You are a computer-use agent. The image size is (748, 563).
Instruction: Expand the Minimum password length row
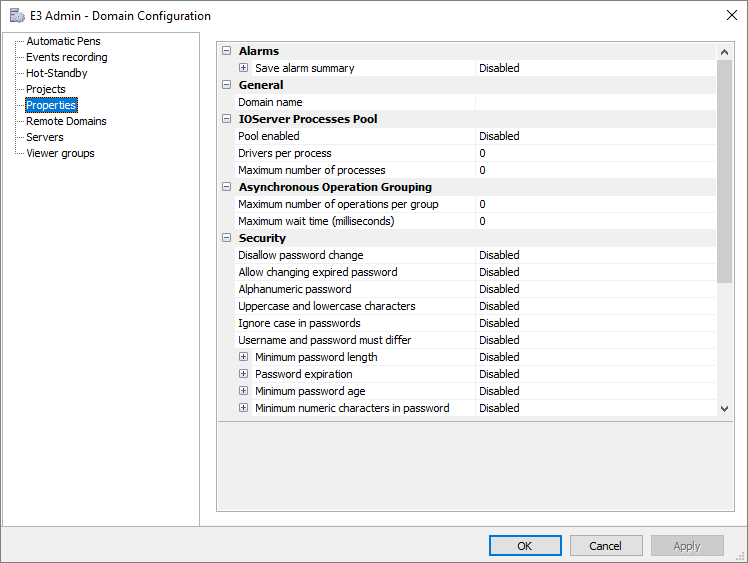pyautogui.click(x=243, y=356)
